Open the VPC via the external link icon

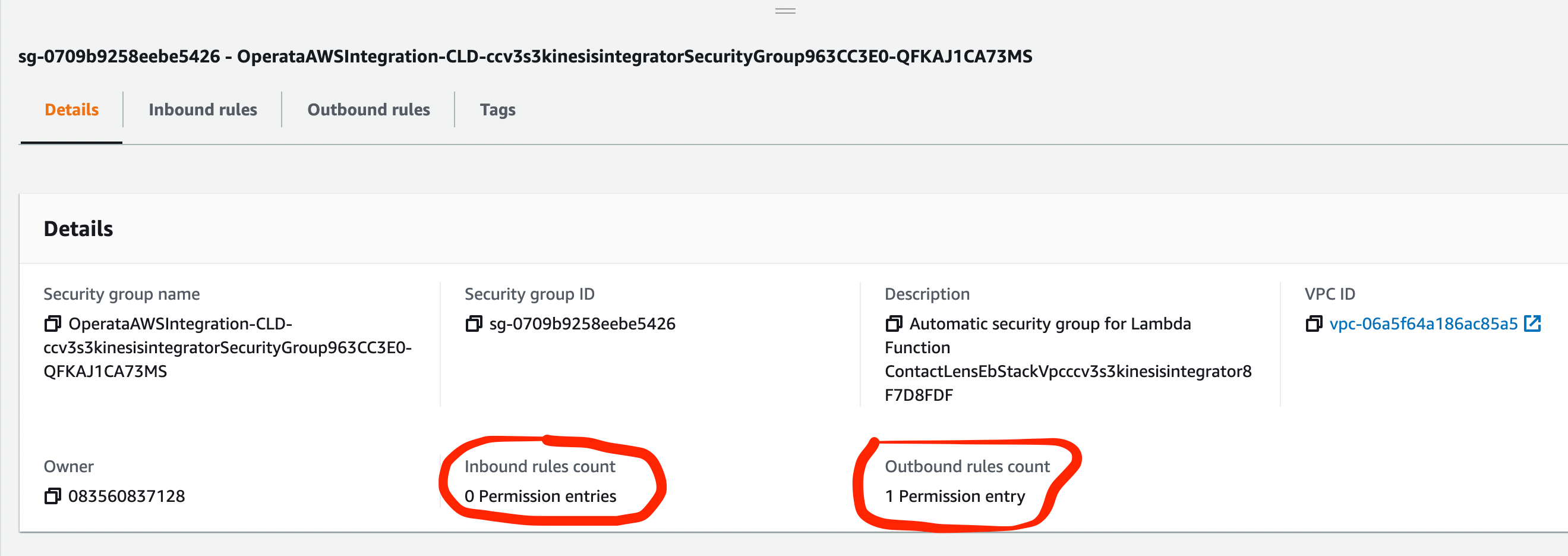(x=1535, y=323)
